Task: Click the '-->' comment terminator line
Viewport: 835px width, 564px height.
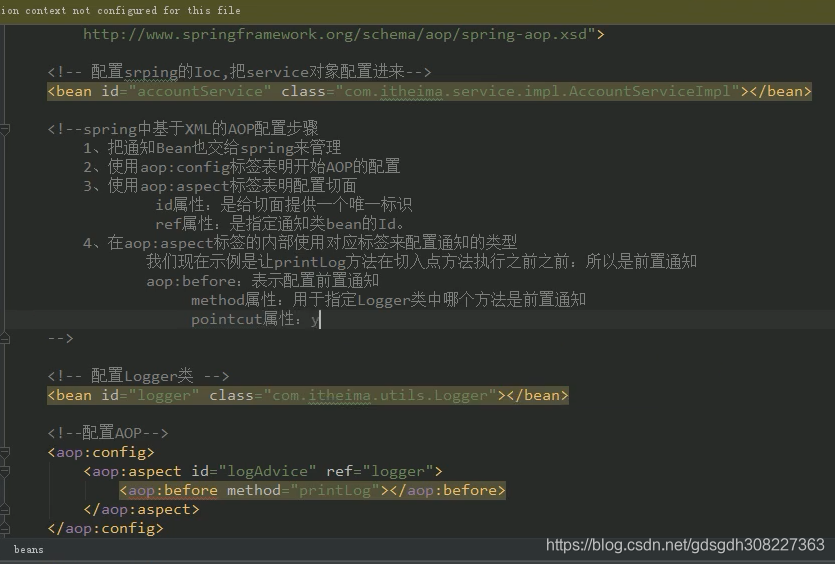Action: (60, 338)
